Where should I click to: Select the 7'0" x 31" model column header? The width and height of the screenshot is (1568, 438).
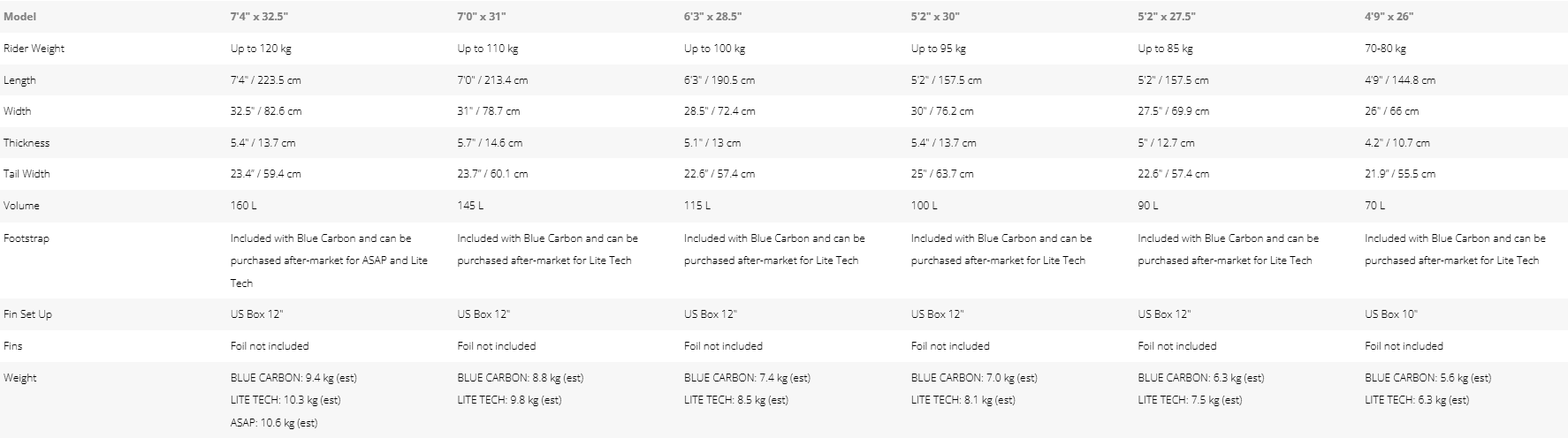click(481, 17)
